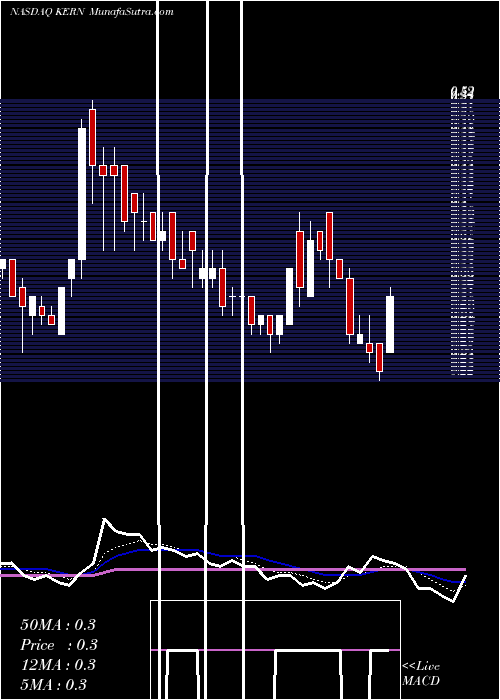The height and width of the screenshot is (700, 500).
Task: Click the final white candlestick of the series
Action: tap(390, 325)
